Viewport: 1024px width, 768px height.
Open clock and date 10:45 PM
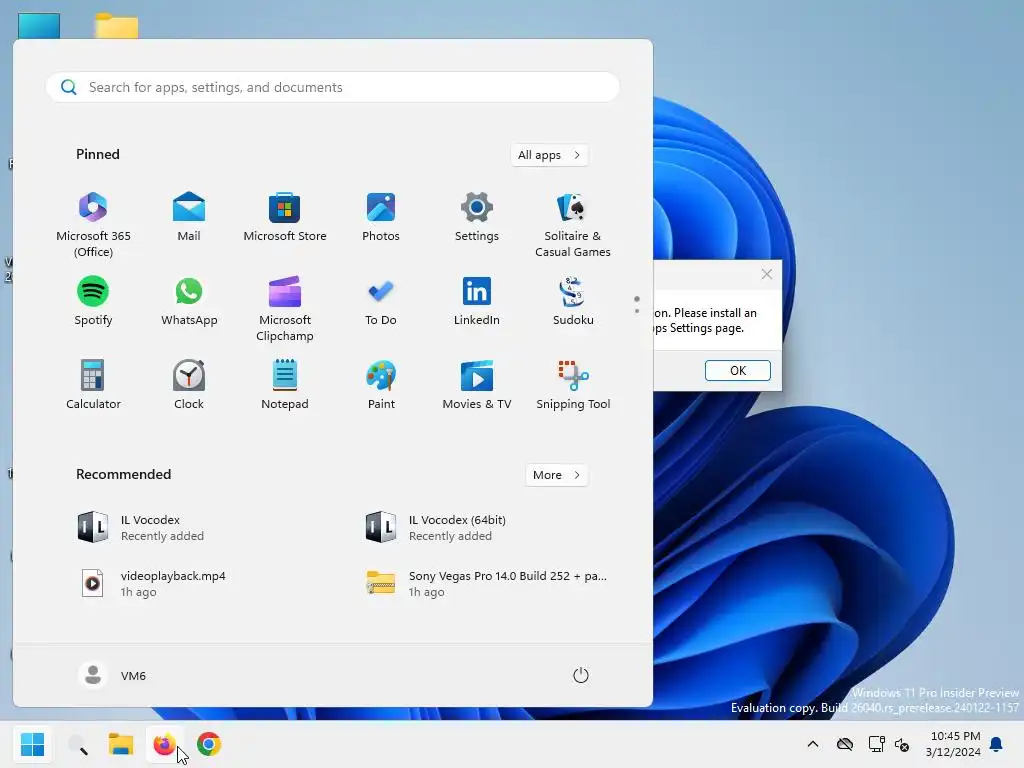(953, 744)
